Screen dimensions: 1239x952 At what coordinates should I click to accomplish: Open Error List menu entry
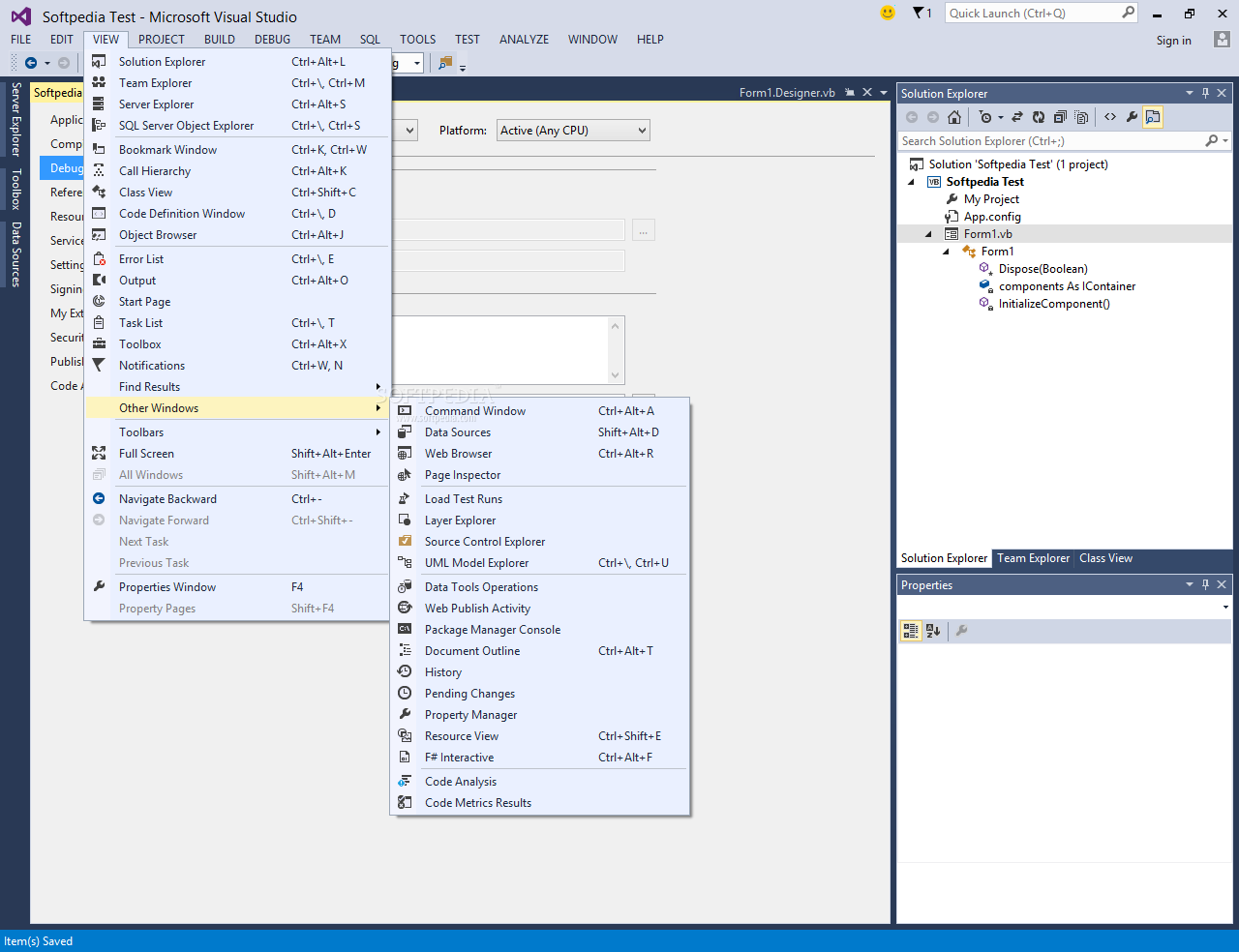pyautogui.click(x=238, y=259)
